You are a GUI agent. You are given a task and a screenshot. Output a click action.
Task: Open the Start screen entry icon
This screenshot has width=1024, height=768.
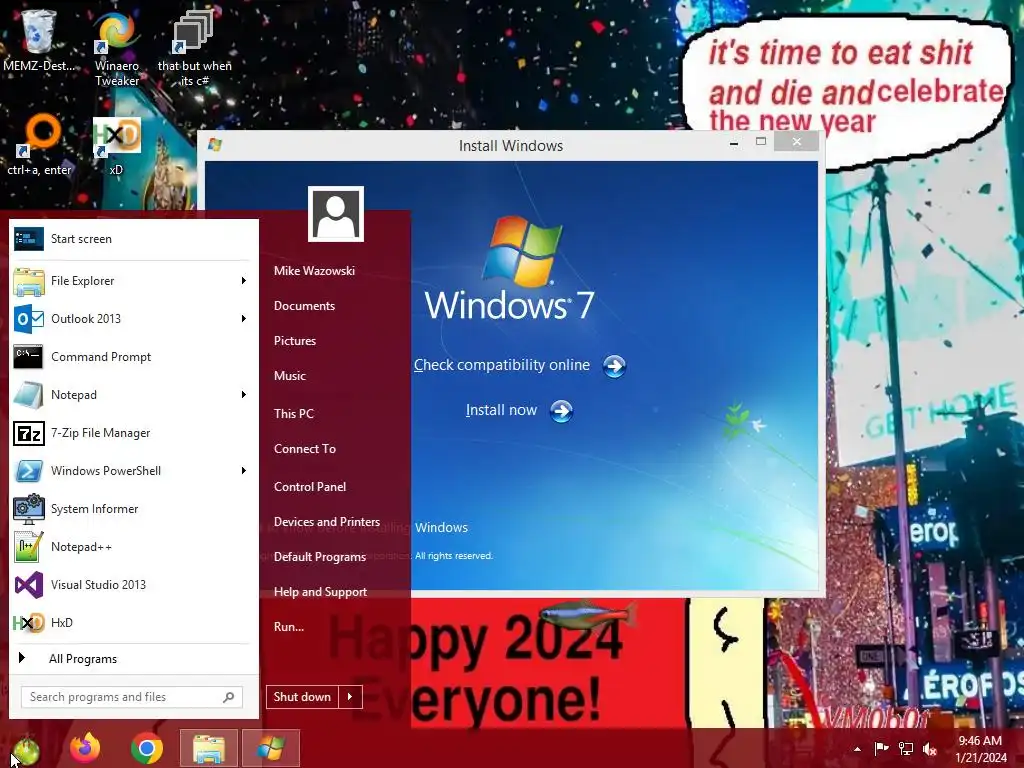pyautogui.click(x=29, y=239)
